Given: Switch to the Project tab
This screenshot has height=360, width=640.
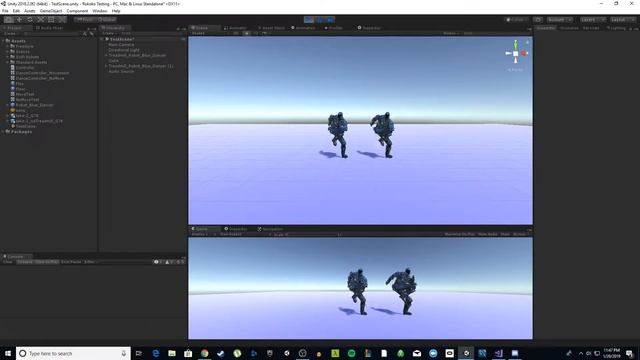Looking at the screenshot, I should click(x=16, y=28).
